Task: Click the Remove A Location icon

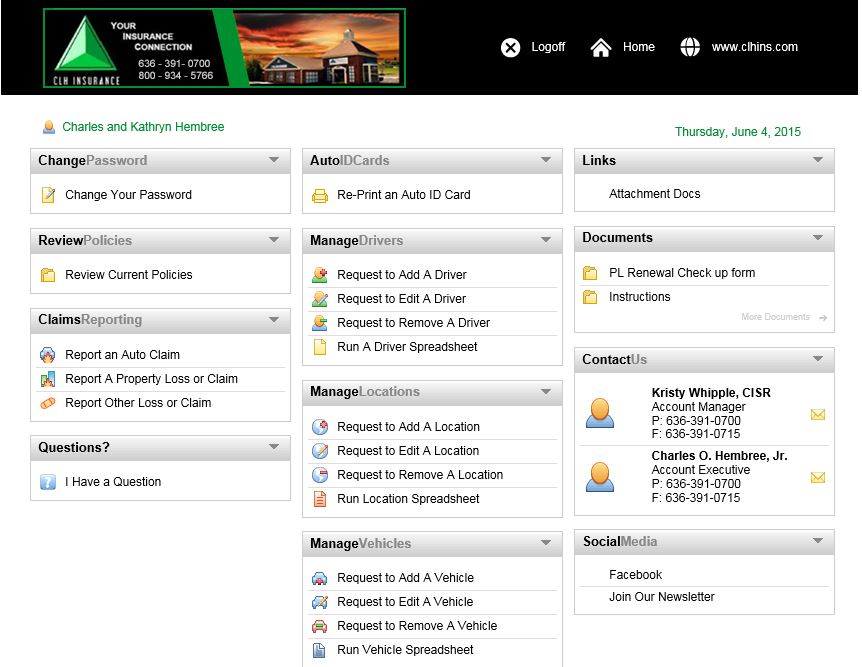Action: [320, 475]
